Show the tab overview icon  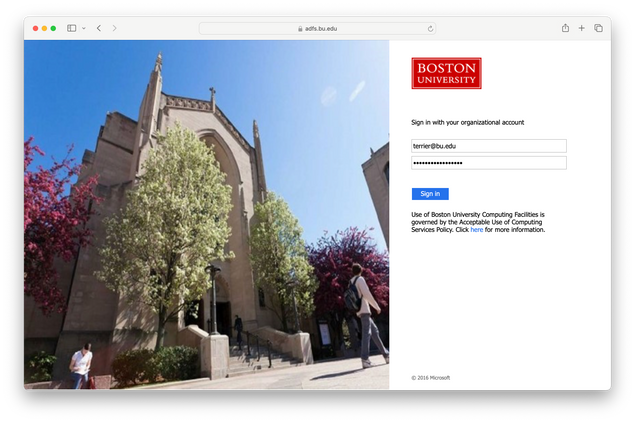point(598,28)
